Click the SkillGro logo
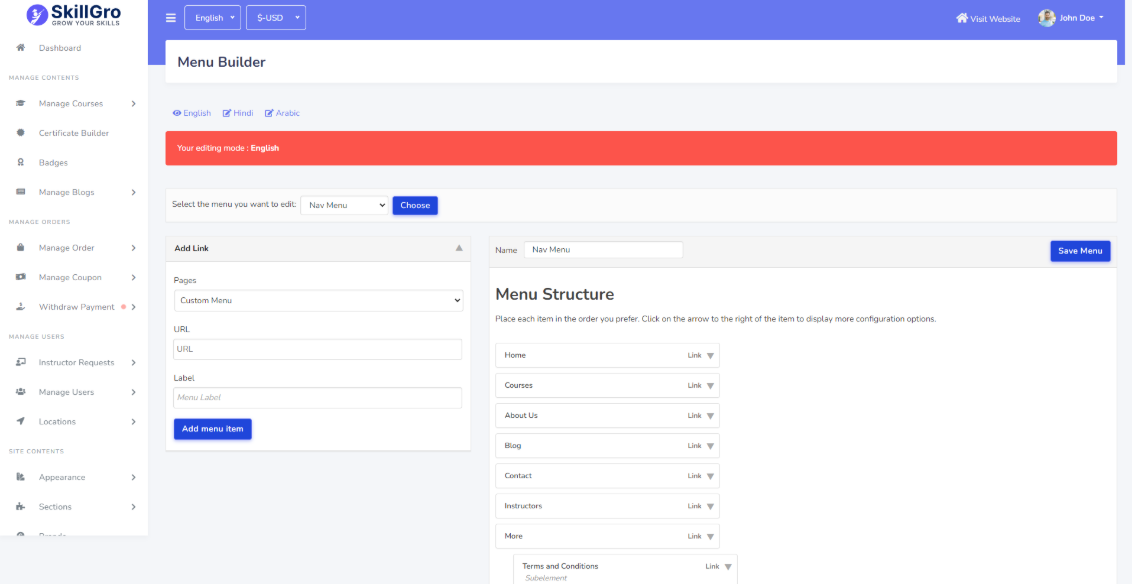Image resolution: width=1132 pixels, height=584 pixels. 74,15
